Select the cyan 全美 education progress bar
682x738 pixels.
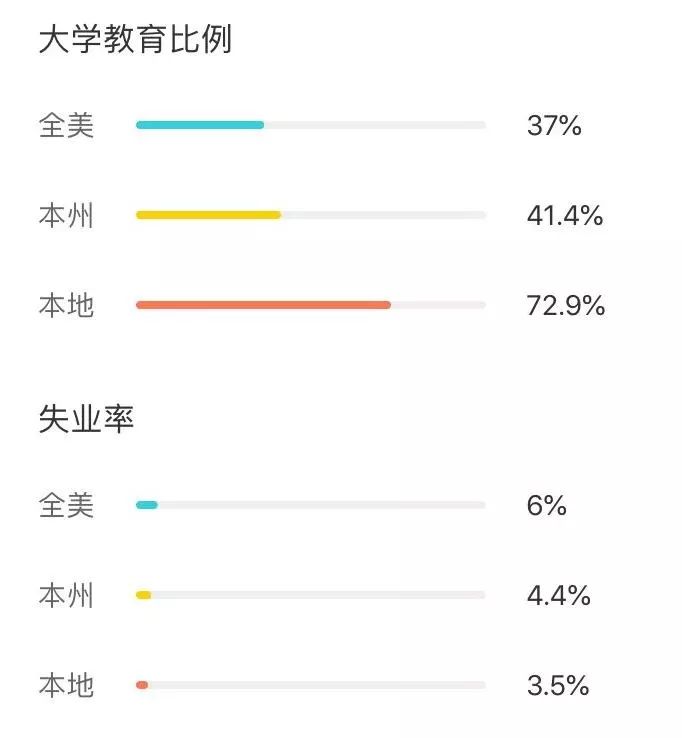311,125
